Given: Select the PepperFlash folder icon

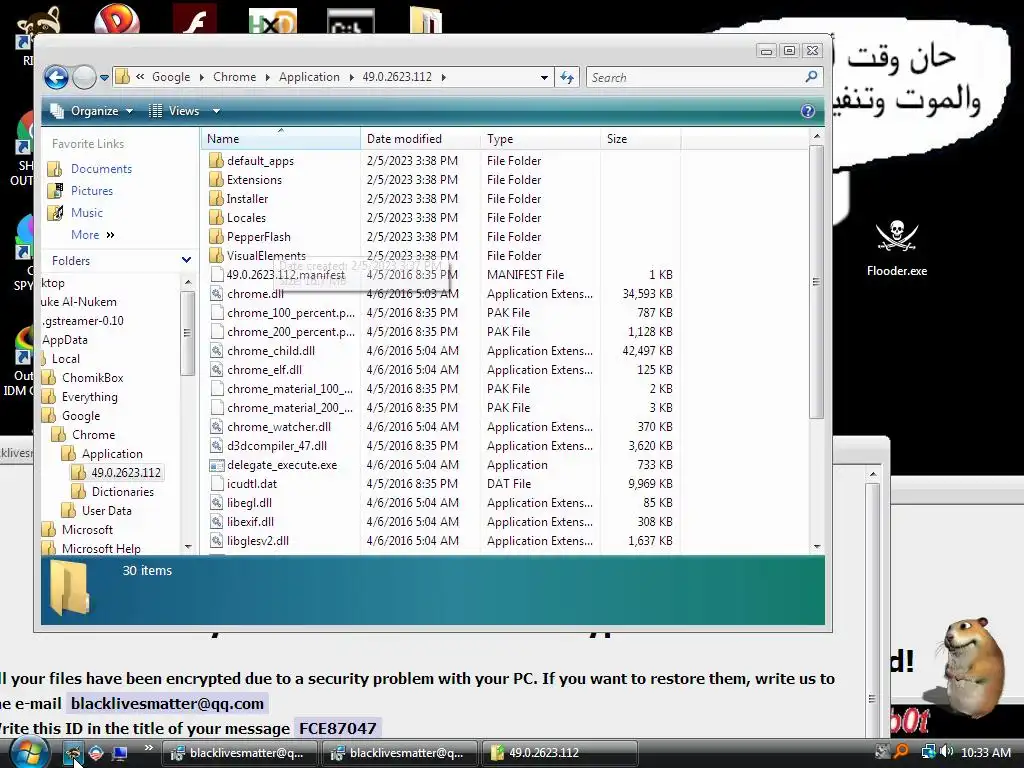Looking at the screenshot, I should click(216, 236).
